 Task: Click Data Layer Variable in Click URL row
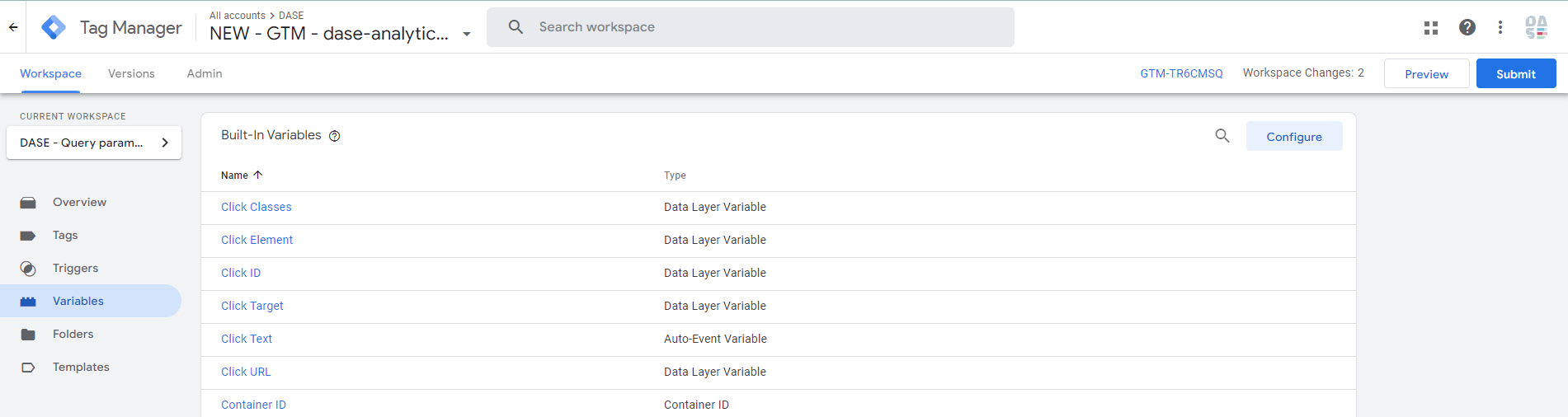(x=715, y=372)
